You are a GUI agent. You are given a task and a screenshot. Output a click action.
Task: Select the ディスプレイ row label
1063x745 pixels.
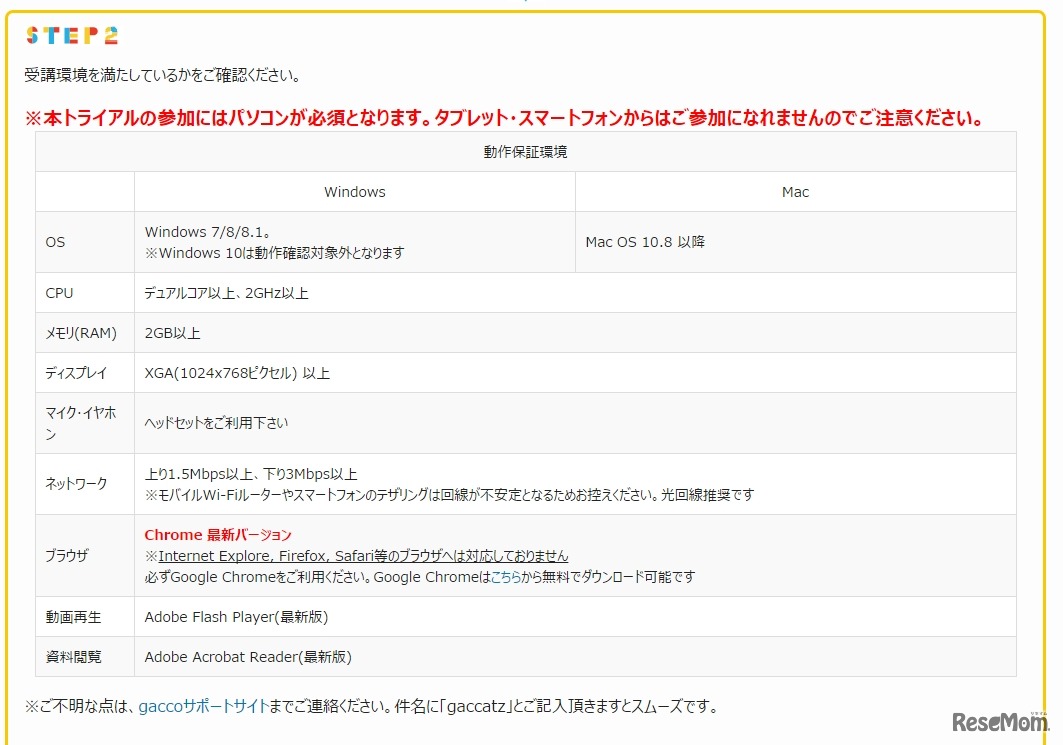click(x=76, y=373)
